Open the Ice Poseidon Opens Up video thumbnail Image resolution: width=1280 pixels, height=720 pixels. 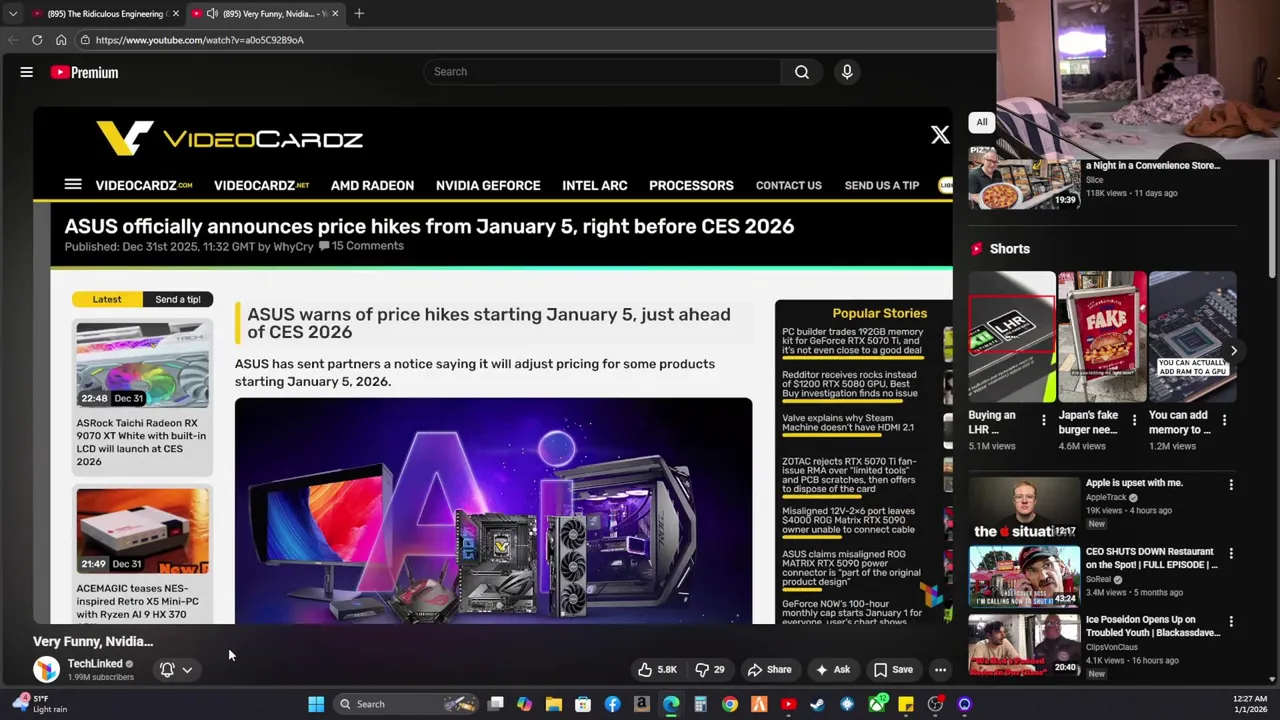coord(1024,646)
